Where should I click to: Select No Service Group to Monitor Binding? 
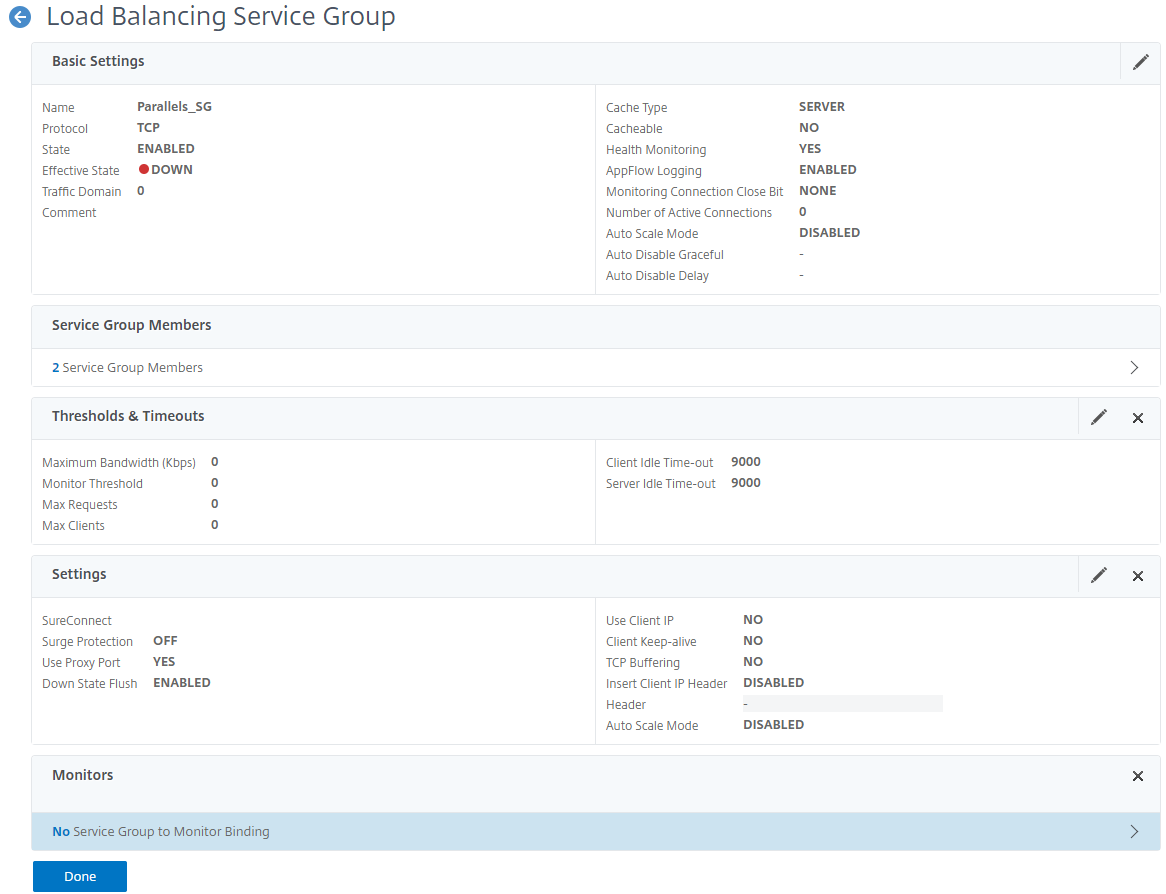(161, 832)
